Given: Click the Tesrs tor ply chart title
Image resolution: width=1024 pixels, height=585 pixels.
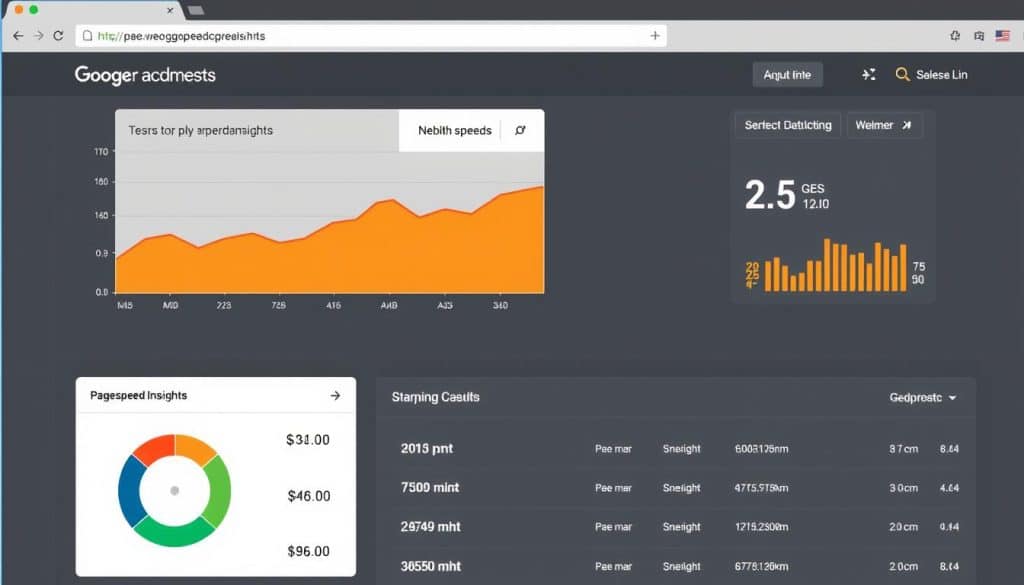Looking at the screenshot, I should pyautogui.click(x=200, y=131).
